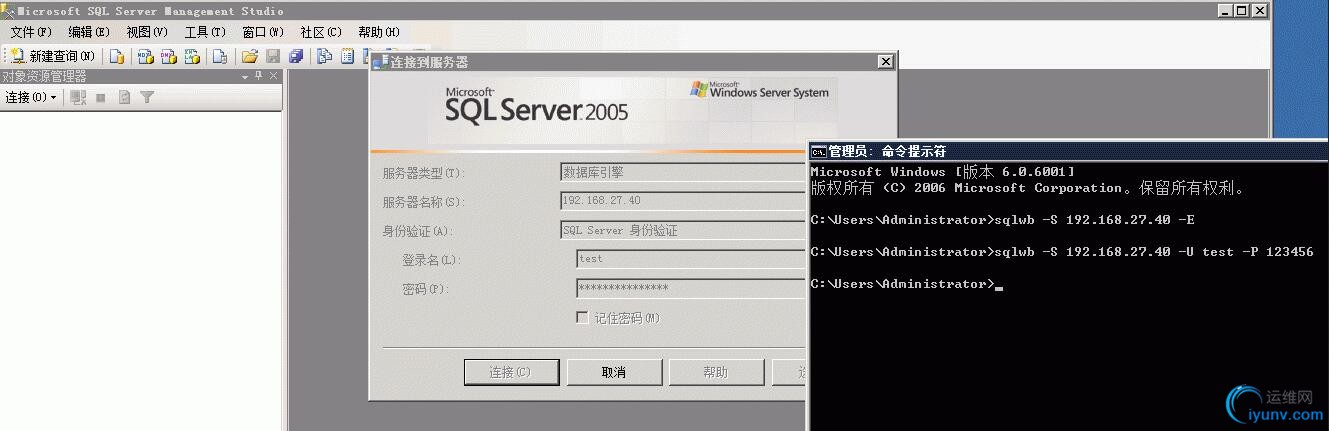Open the Object Explorer window position arrow
This screenshot has width=1329, height=431.
245,76
